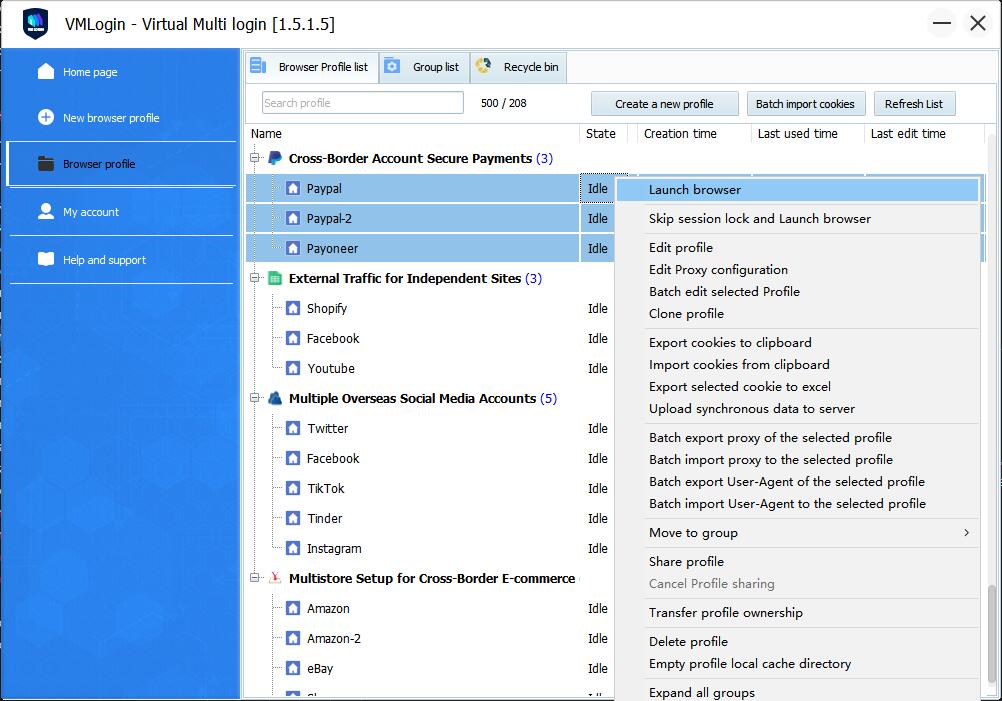Click the icon beside Multiple Overseas Social Media Accounts
Image resolution: width=1002 pixels, height=701 pixels.
point(275,398)
